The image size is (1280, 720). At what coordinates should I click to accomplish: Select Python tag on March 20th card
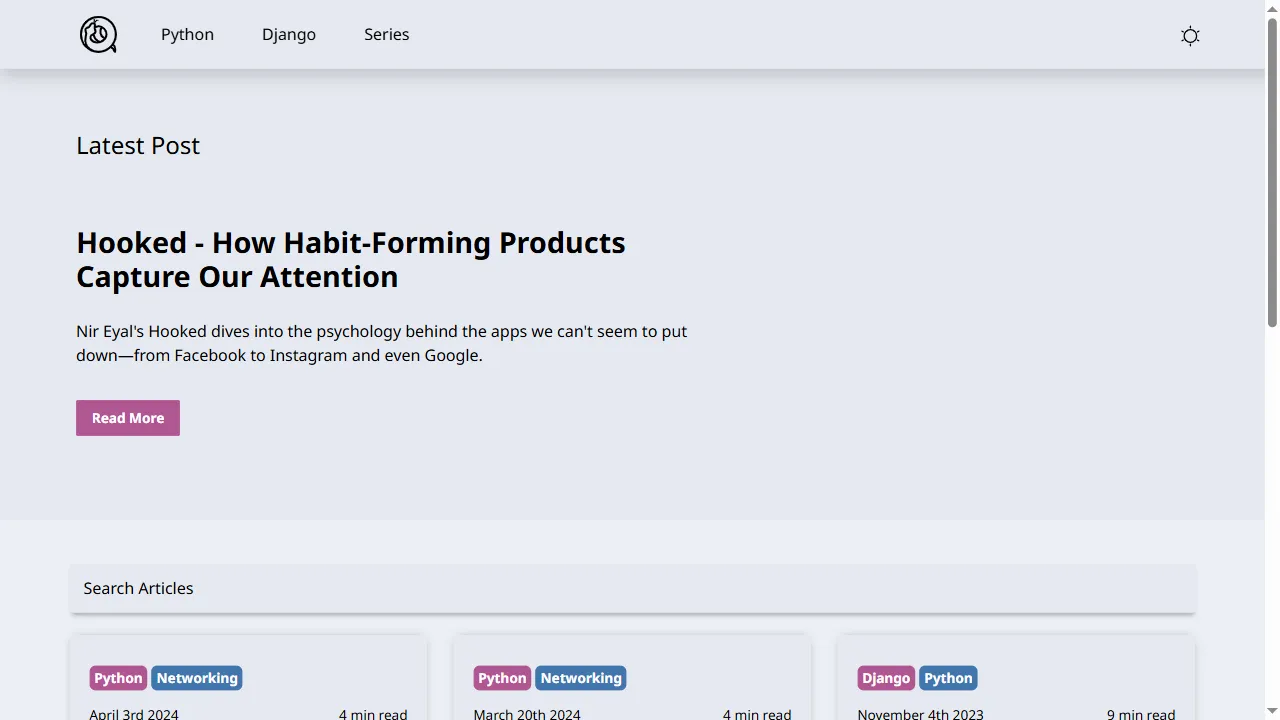coord(502,678)
